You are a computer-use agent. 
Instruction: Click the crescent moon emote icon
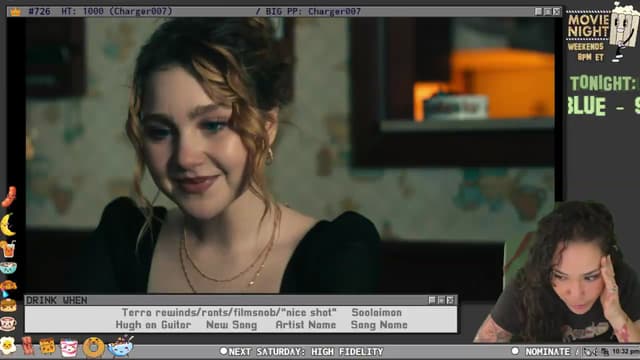pyautogui.click(x=8, y=225)
